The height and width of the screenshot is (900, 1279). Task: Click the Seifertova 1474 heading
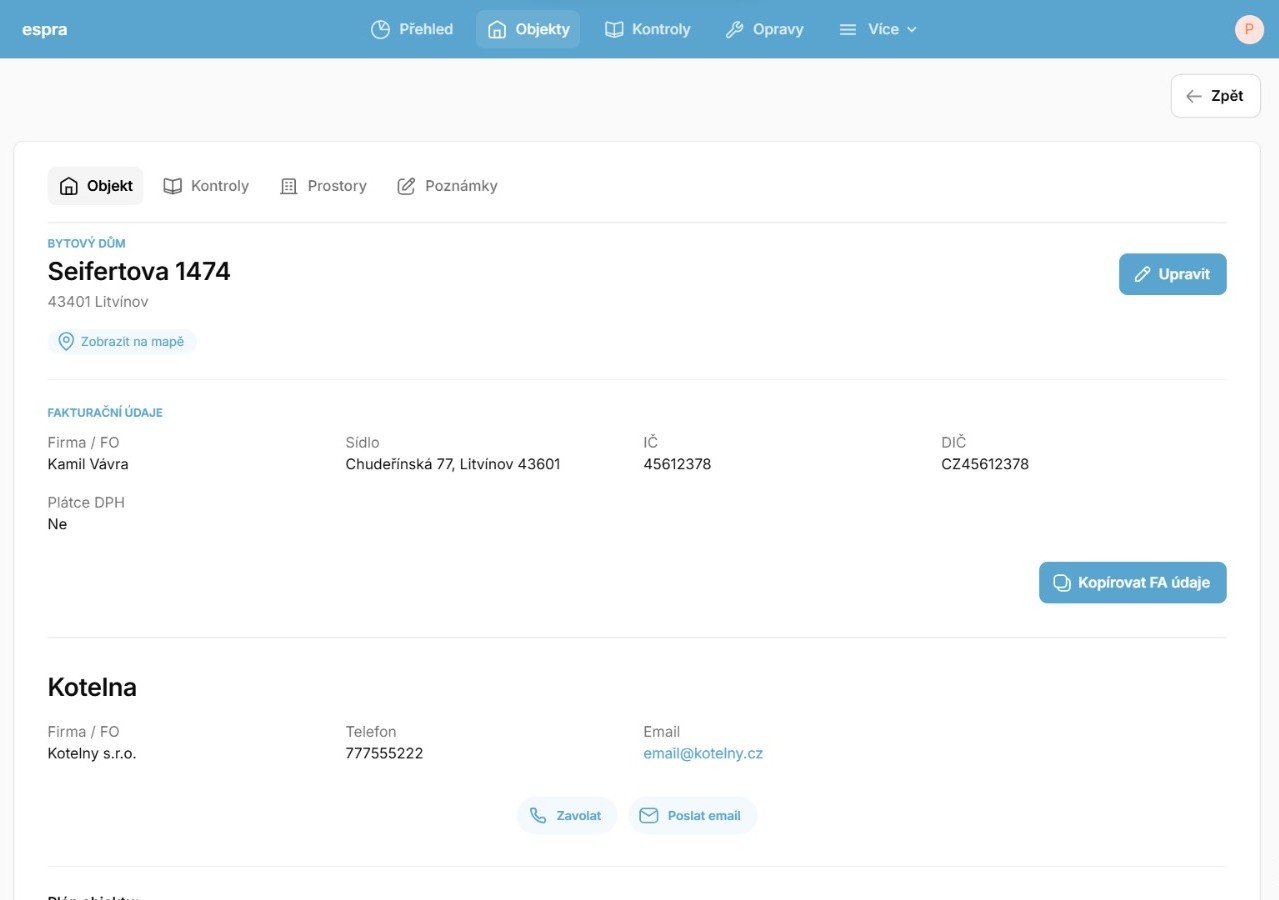[139, 271]
